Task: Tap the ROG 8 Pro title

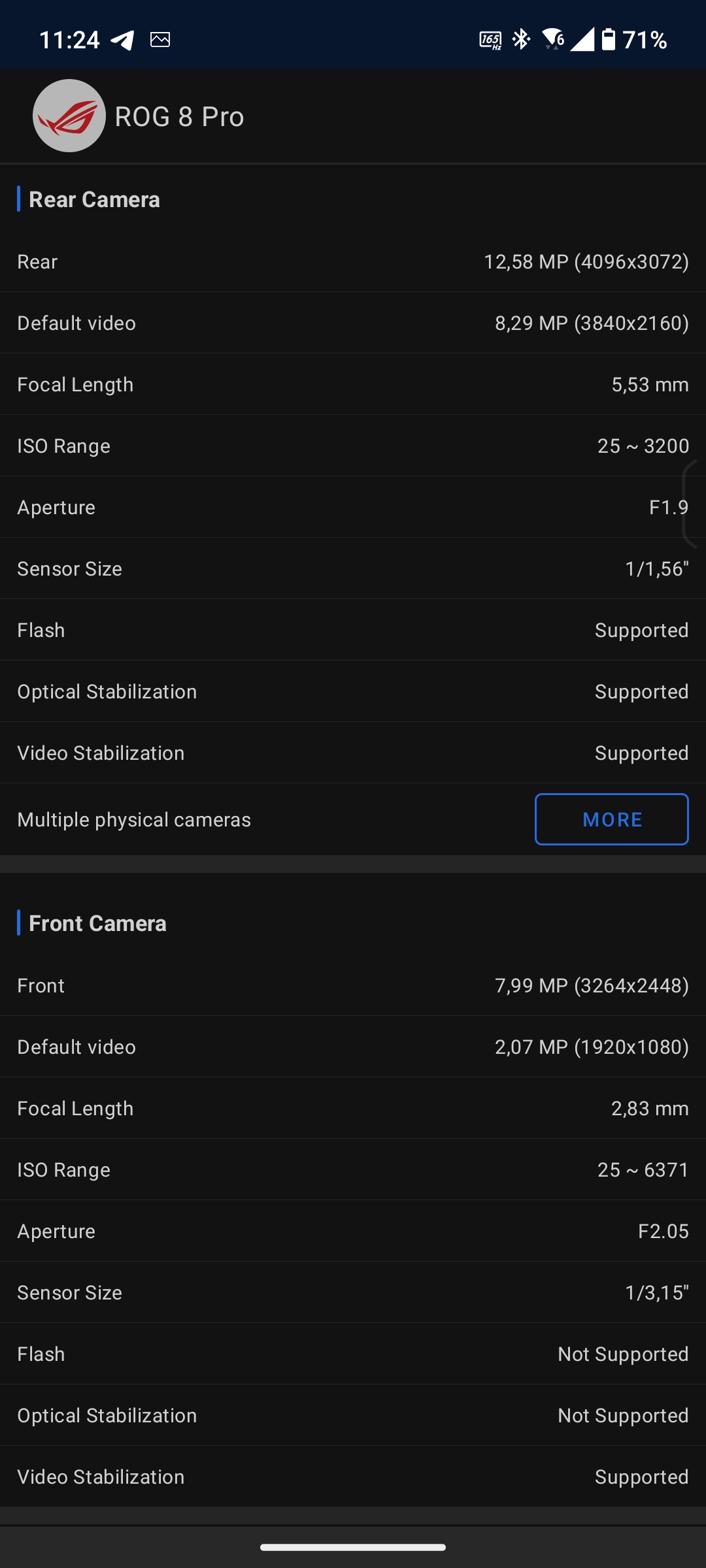Action: (179, 117)
